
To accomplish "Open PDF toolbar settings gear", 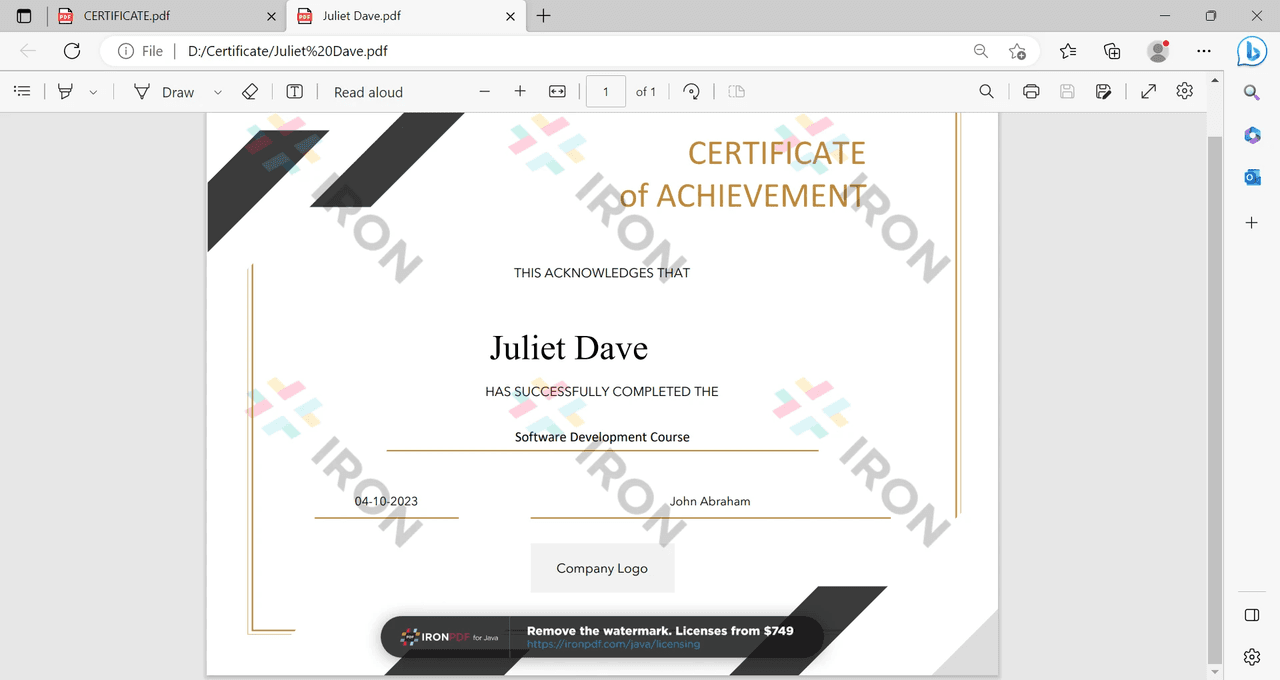I will pos(1185,91).
